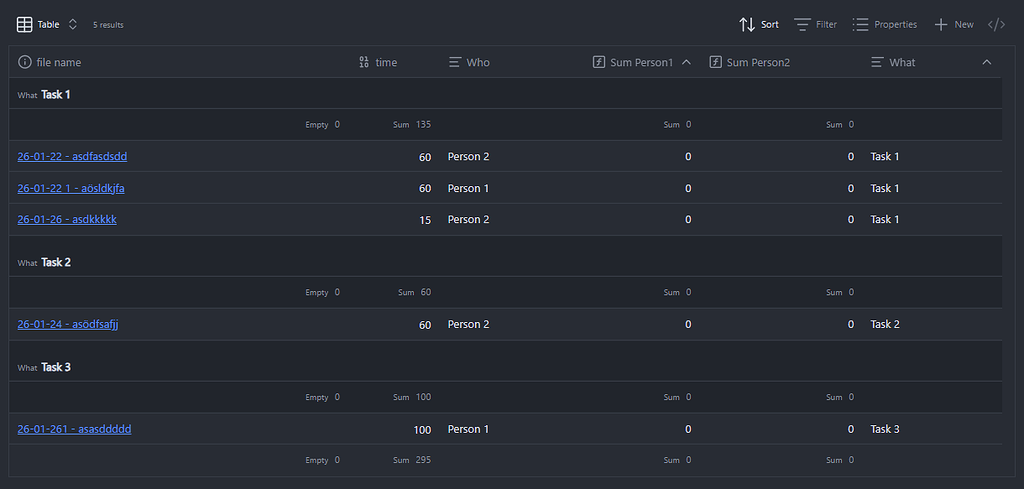
Task: Click the Empty 0 summary under Task 2
Action: (x=323, y=292)
